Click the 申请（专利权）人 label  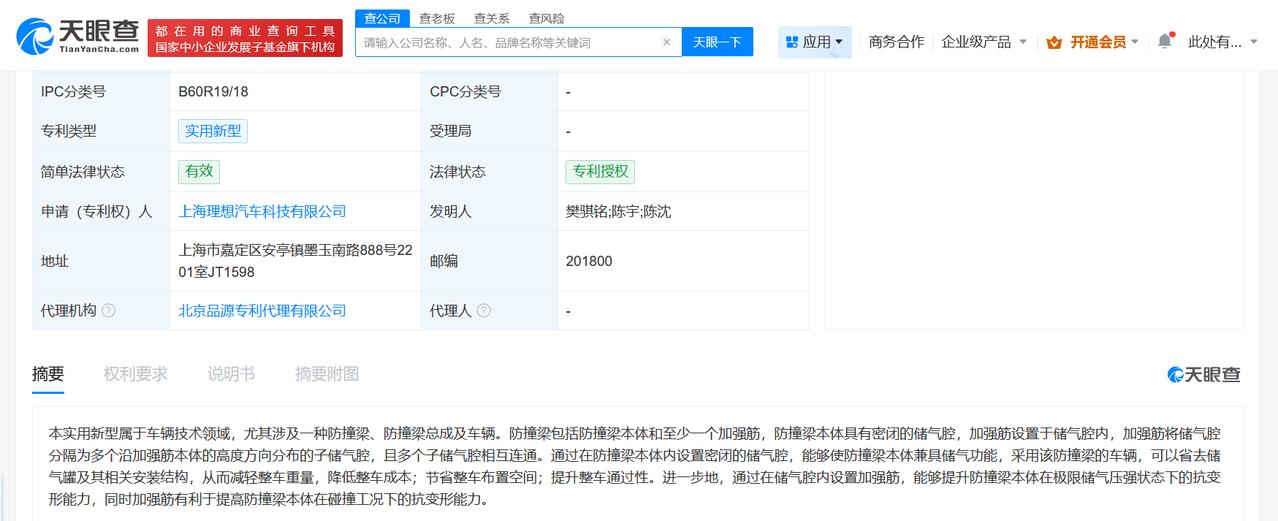tap(97, 211)
